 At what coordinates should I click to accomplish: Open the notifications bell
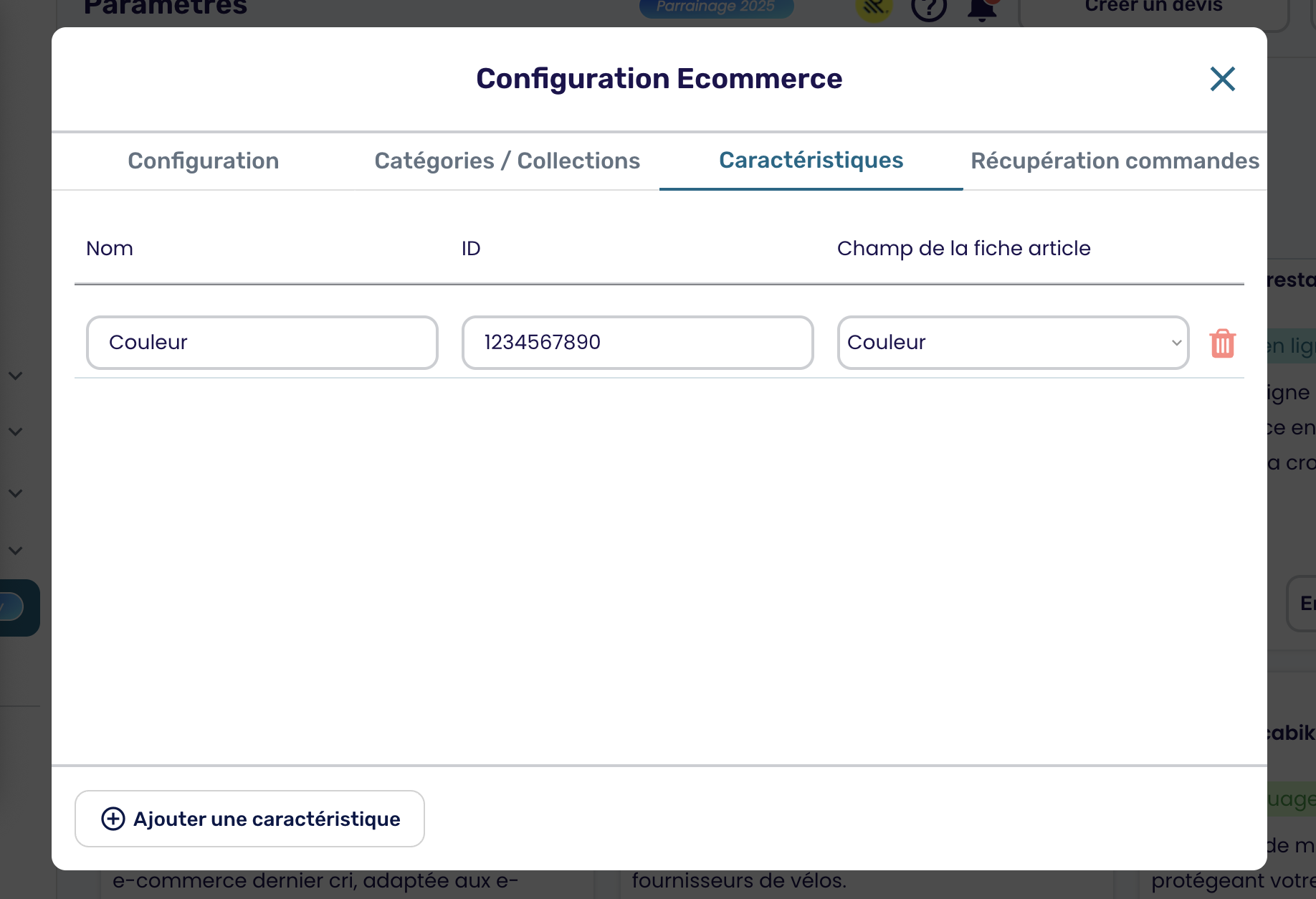tap(982, 9)
